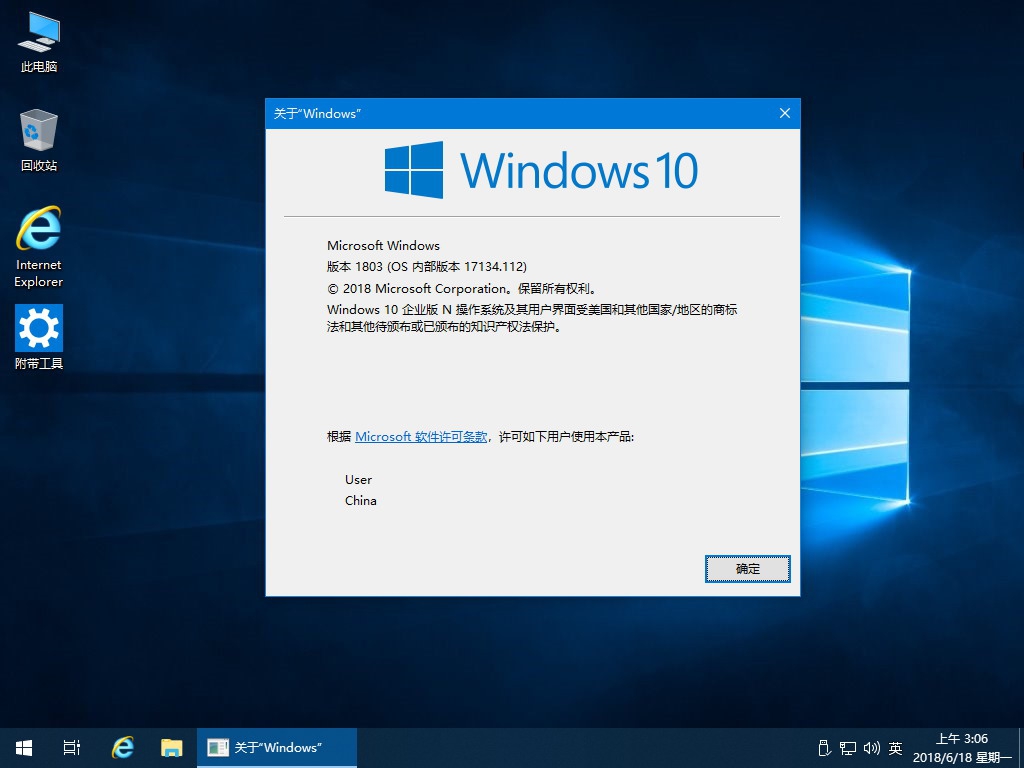
Task: Click the © 2018 Microsoft Corporation line
Action: 462,288
